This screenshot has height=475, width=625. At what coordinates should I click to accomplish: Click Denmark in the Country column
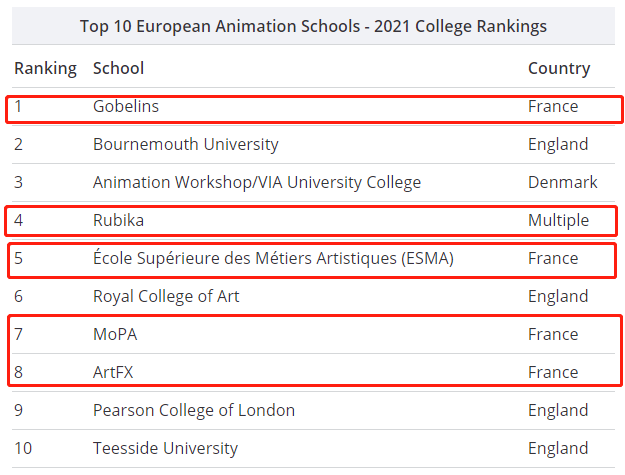click(x=563, y=183)
